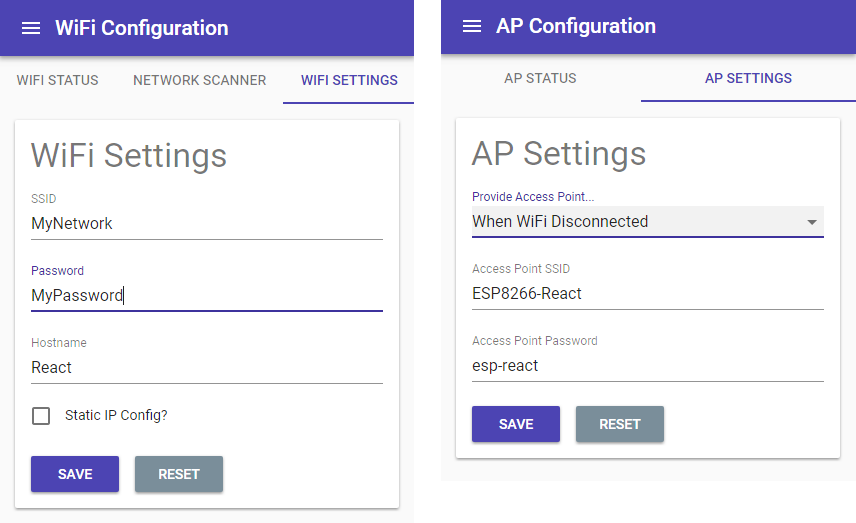Click the Password field with MyPassword
This screenshot has width=856, height=523.
[207, 295]
